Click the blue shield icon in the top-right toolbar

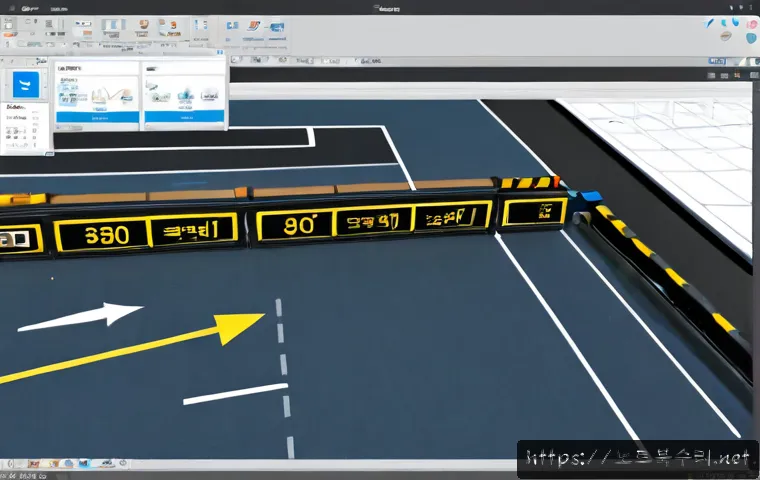(x=751, y=38)
